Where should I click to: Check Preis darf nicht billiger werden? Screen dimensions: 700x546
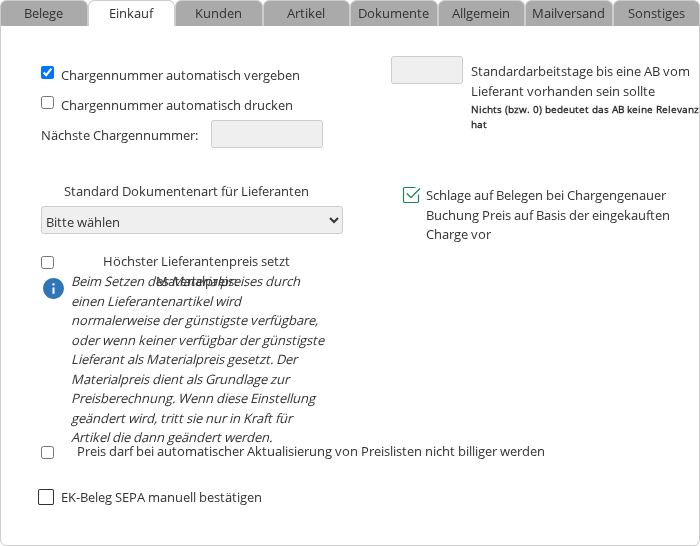coord(47,452)
